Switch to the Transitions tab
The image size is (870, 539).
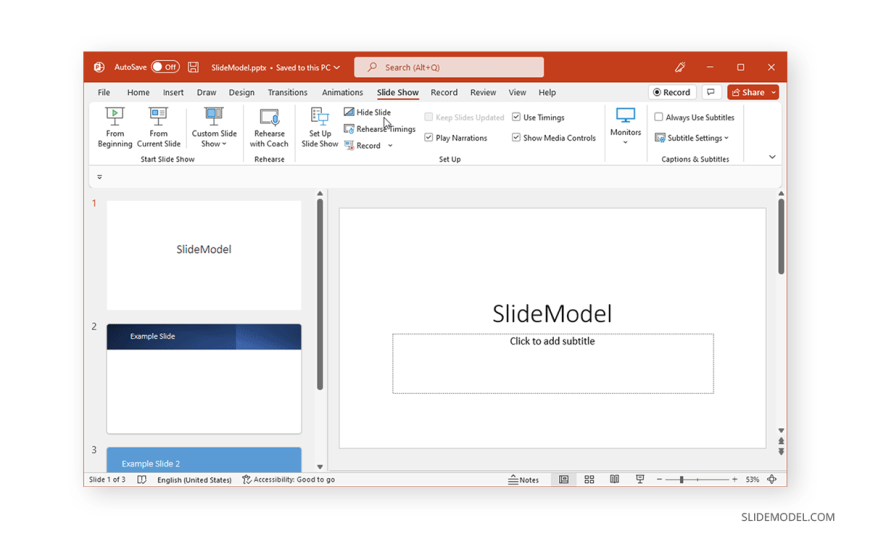287,92
